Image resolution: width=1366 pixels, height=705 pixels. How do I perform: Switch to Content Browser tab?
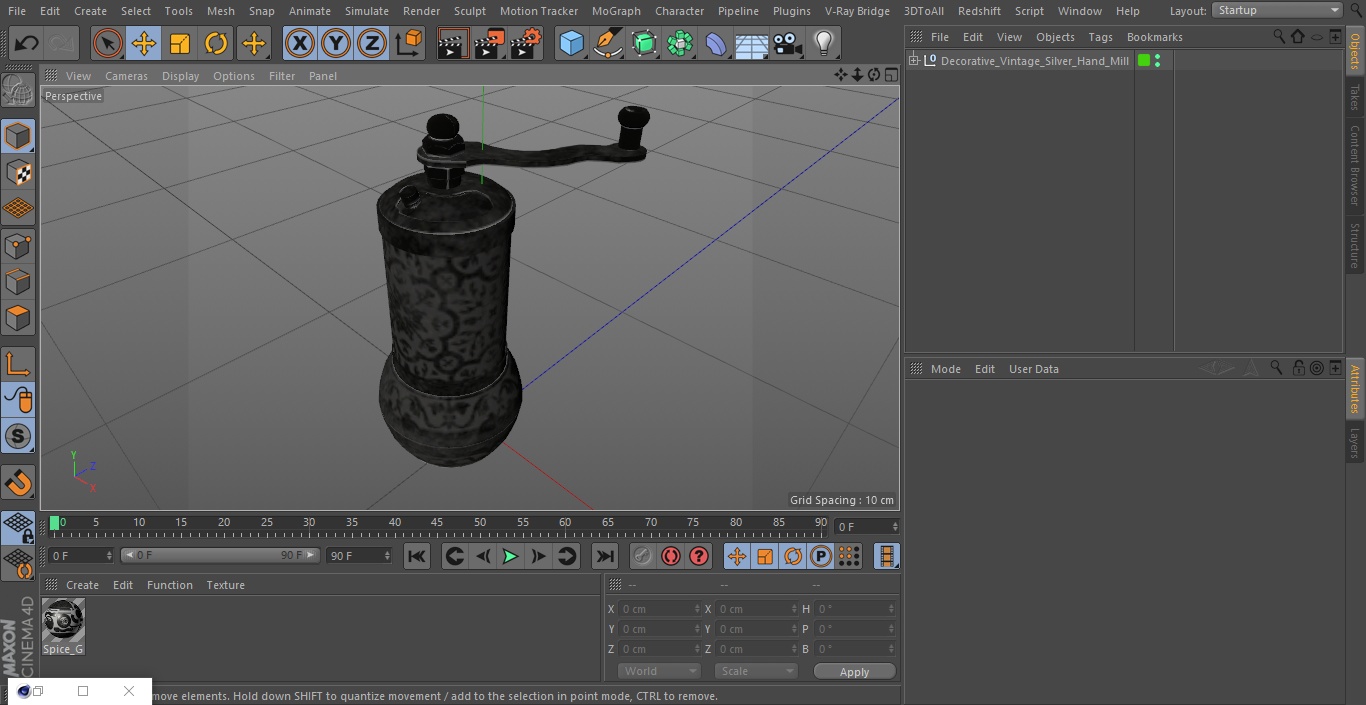click(1355, 165)
